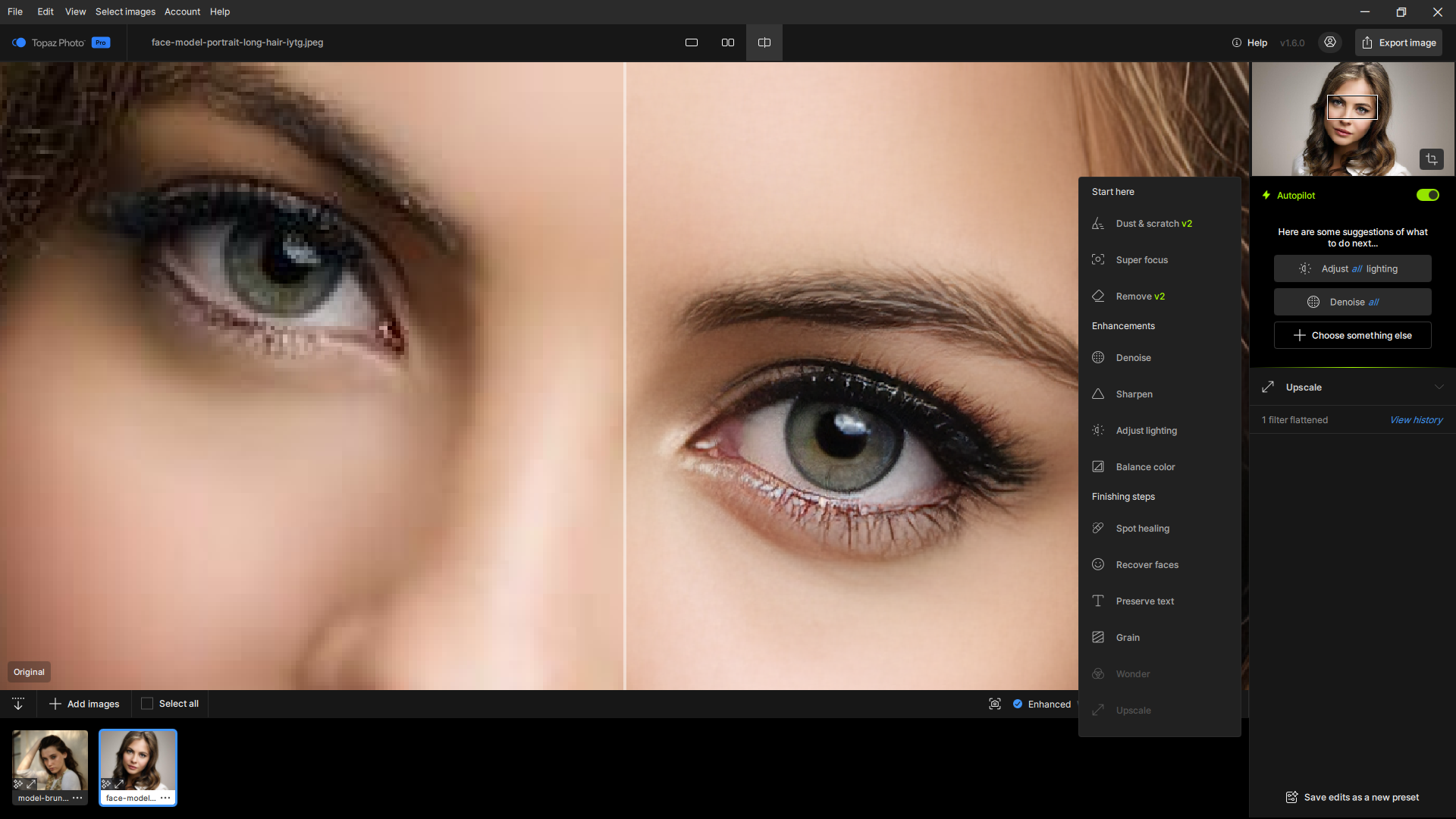Click the crop icon on the navigator preview

pos(1432,159)
